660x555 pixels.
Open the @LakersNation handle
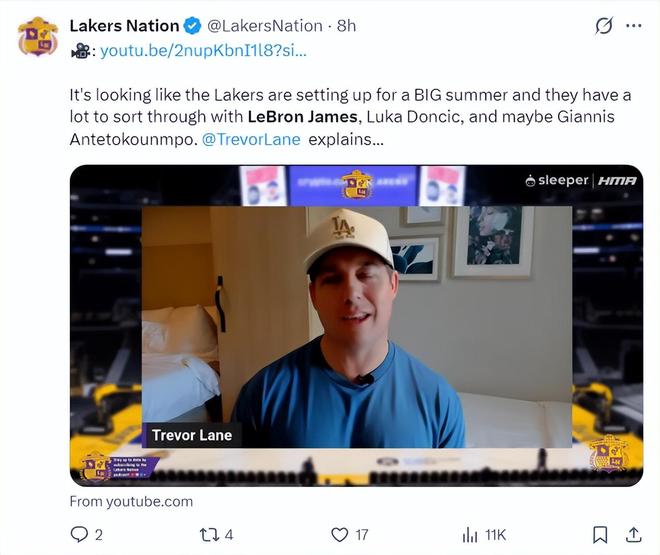point(265,26)
